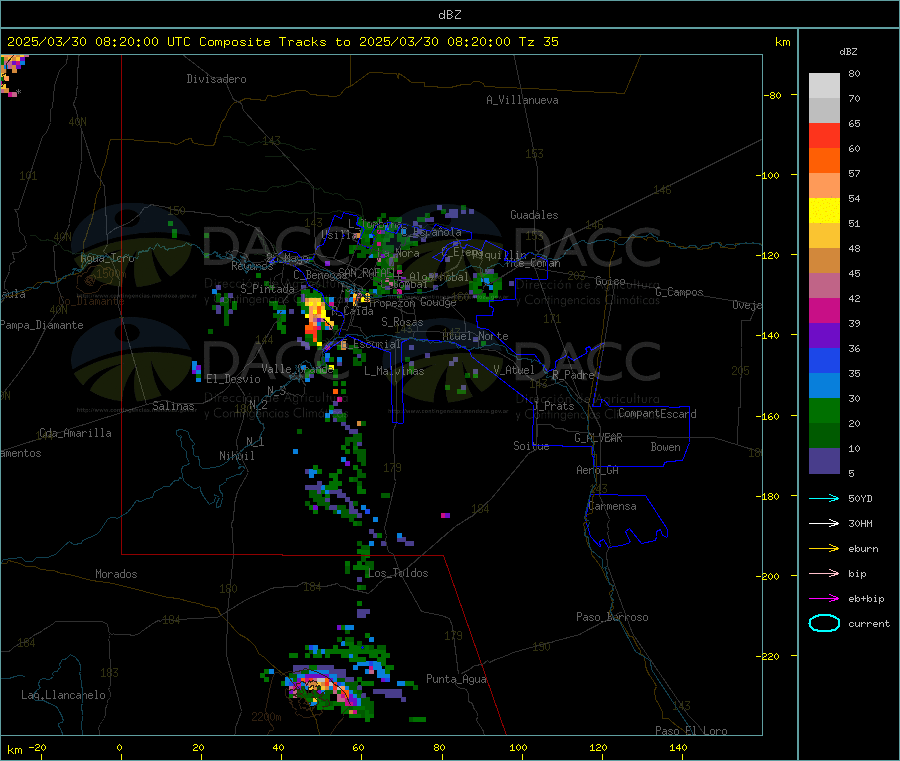900x761 pixels.
Task: Click the green ring echo near Goudge
Action: pos(486,286)
